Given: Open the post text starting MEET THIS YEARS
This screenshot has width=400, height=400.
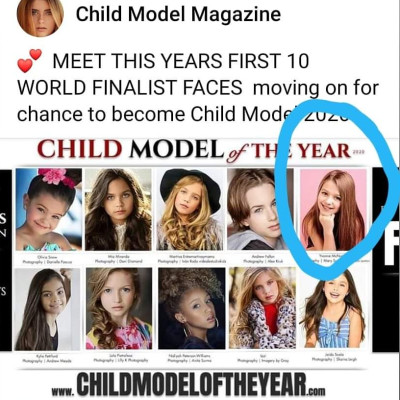Looking at the screenshot, I should click(198, 88).
